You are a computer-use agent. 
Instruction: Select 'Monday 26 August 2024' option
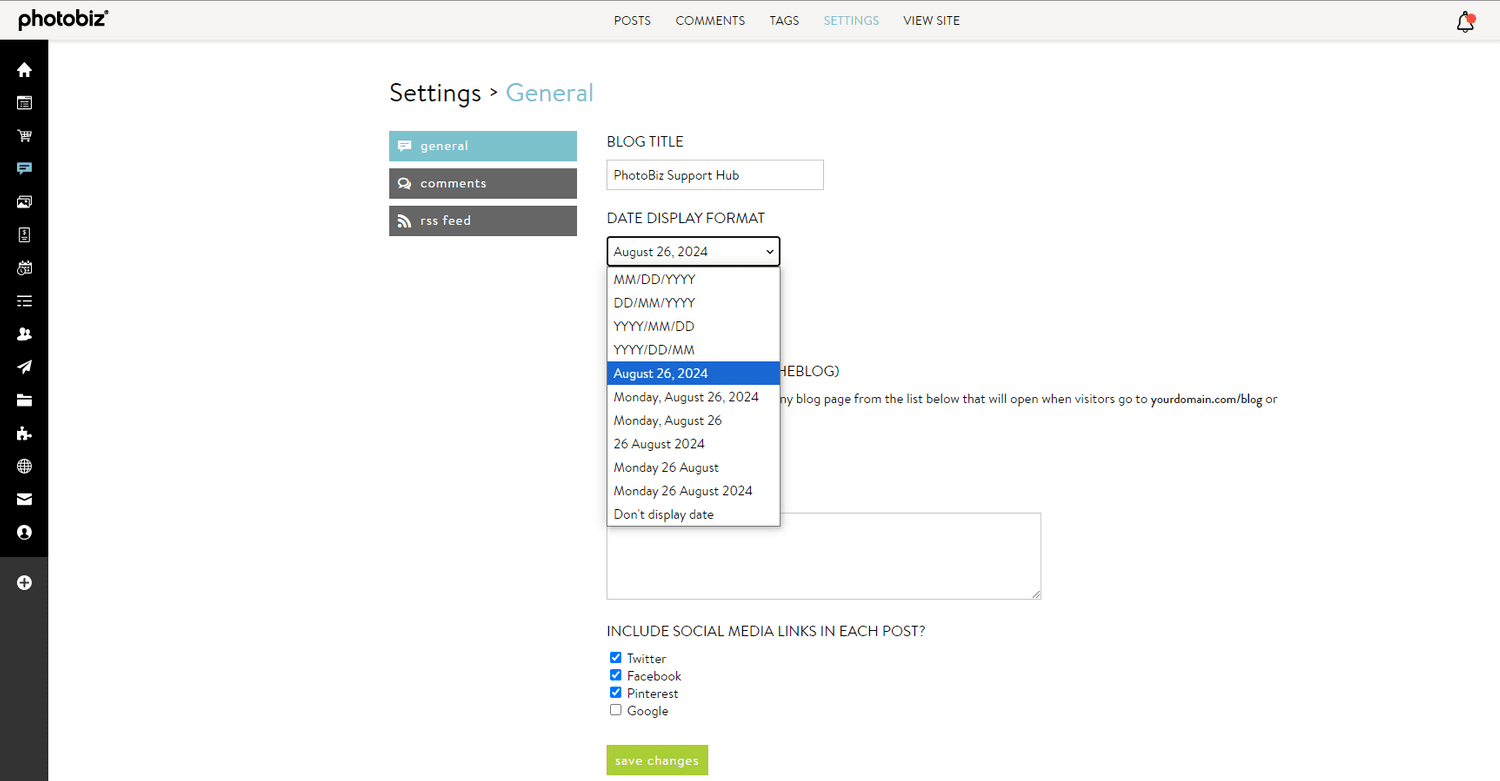[693, 491]
